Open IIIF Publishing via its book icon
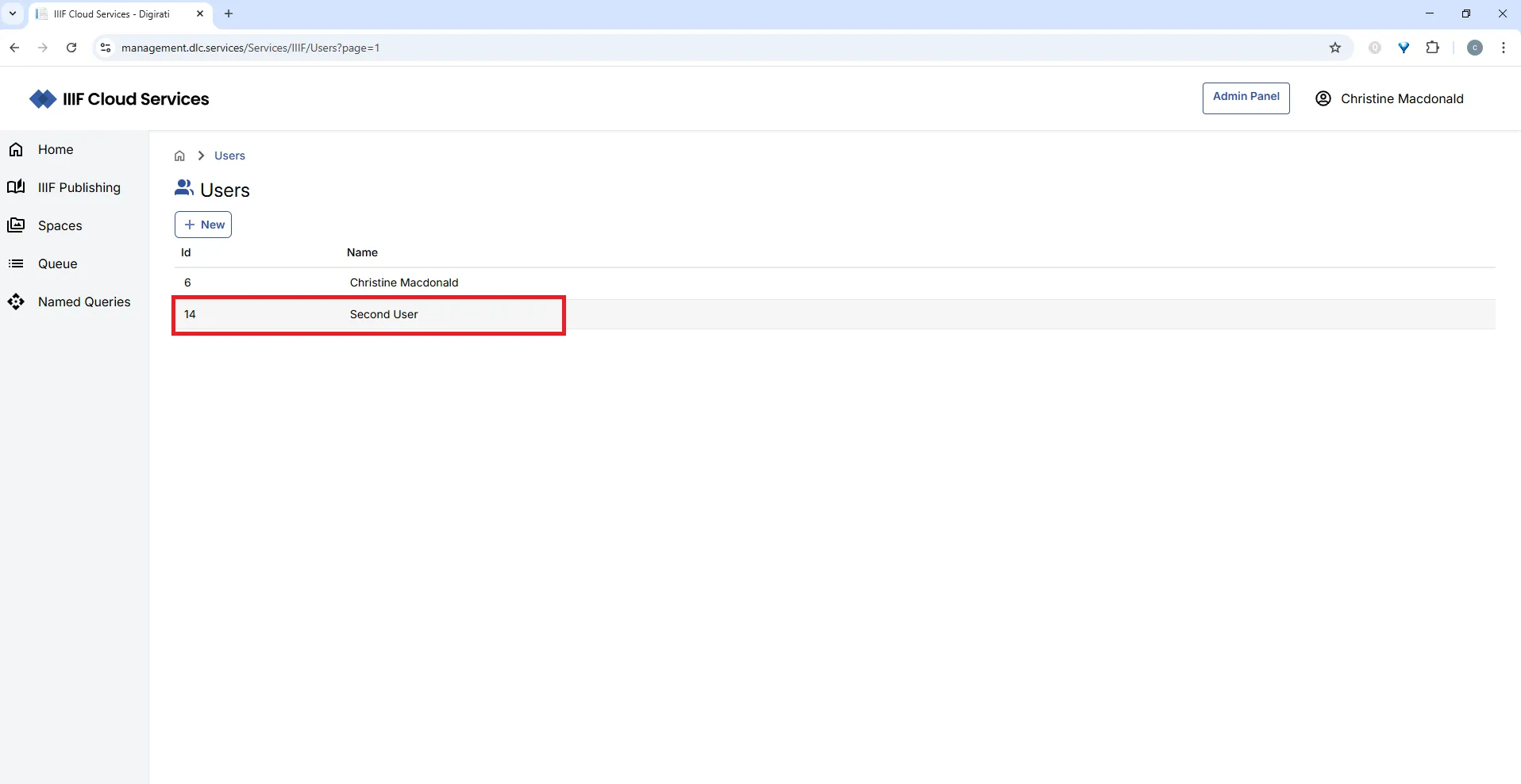 16,187
